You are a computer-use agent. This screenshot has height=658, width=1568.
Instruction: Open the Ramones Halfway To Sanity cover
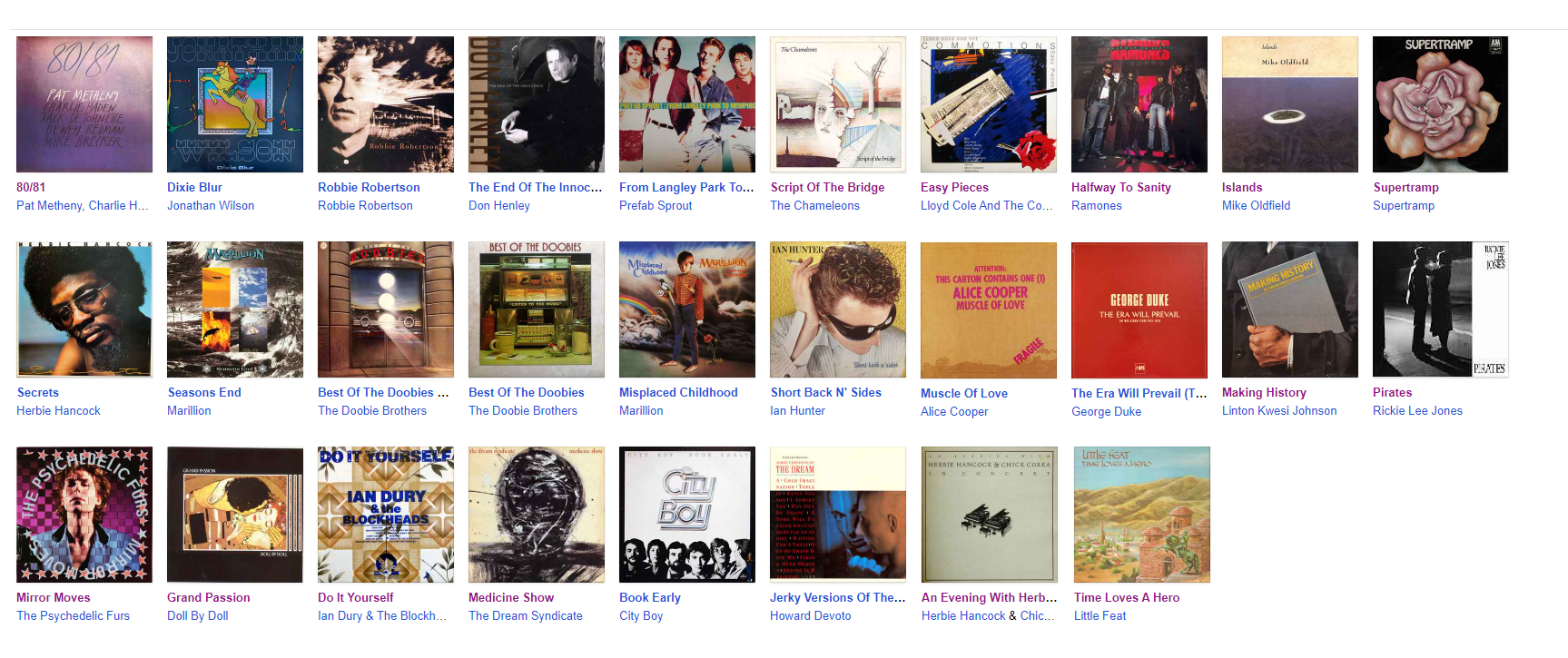[1139, 104]
